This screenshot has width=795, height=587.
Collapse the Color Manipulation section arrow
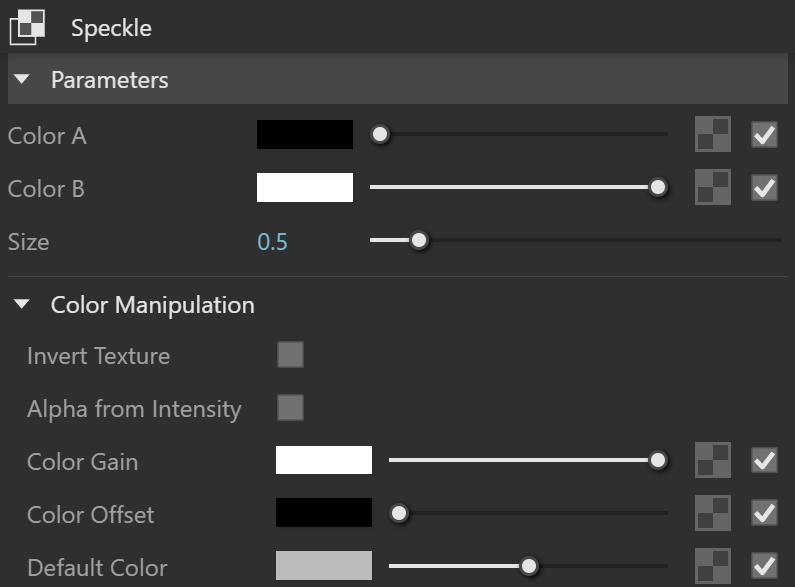coord(22,304)
